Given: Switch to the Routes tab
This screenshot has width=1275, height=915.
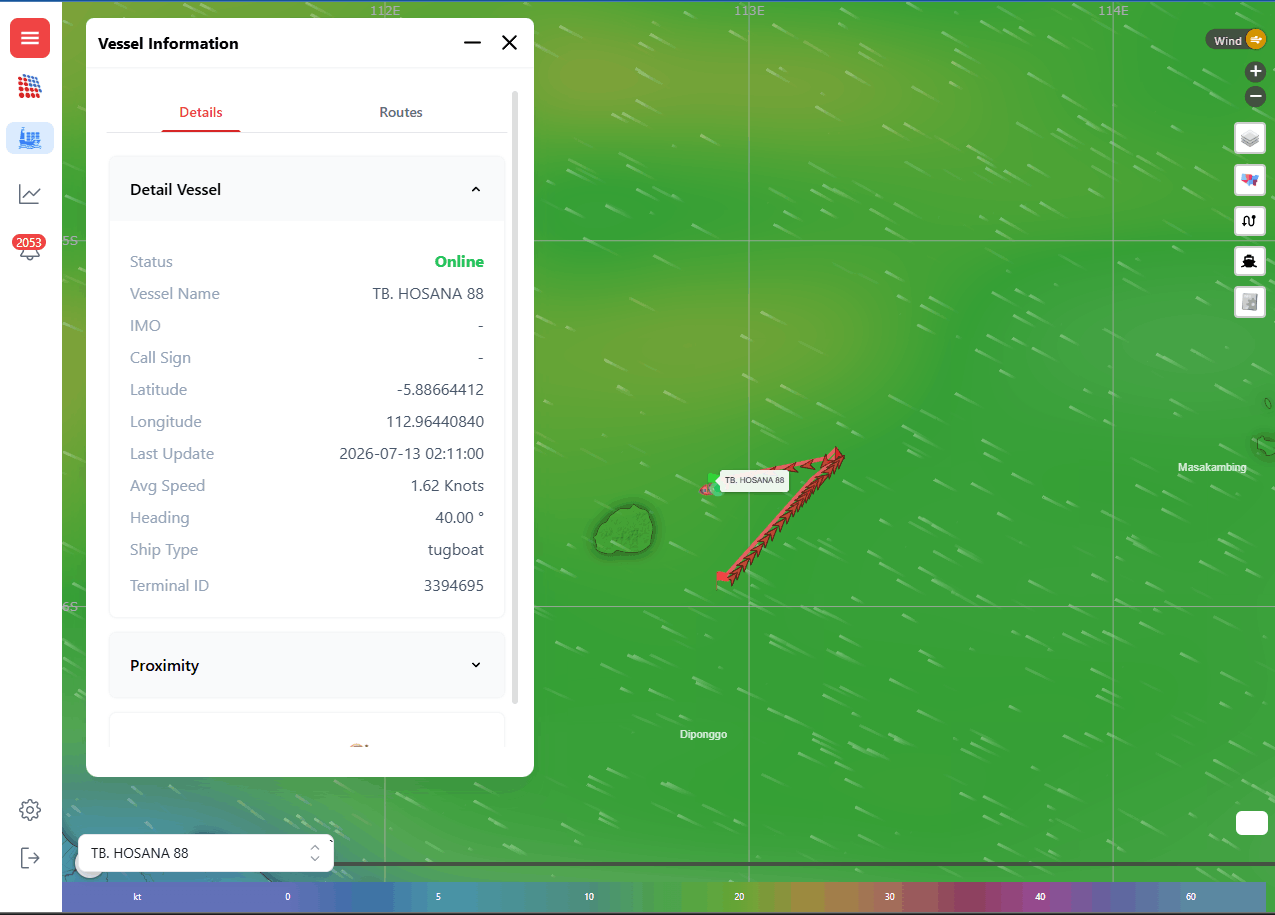Looking at the screenshot, I should click(401, 112).
